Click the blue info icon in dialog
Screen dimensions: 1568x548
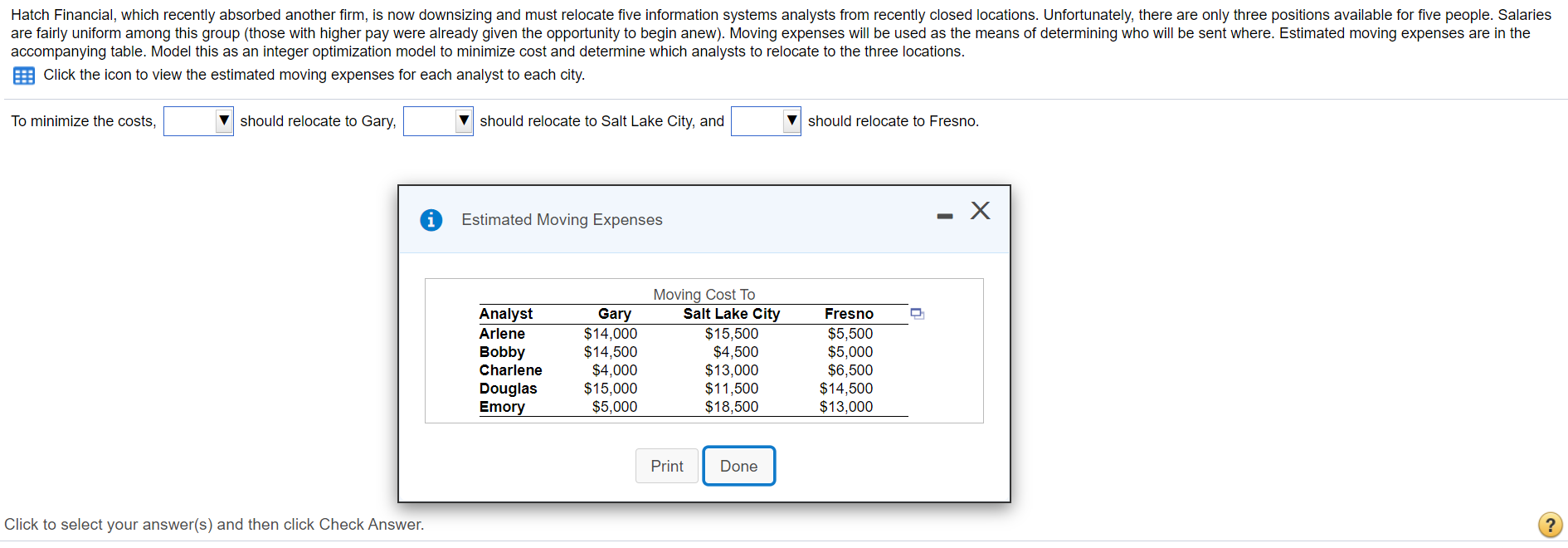pyautogui.click(x=431, y=220)
